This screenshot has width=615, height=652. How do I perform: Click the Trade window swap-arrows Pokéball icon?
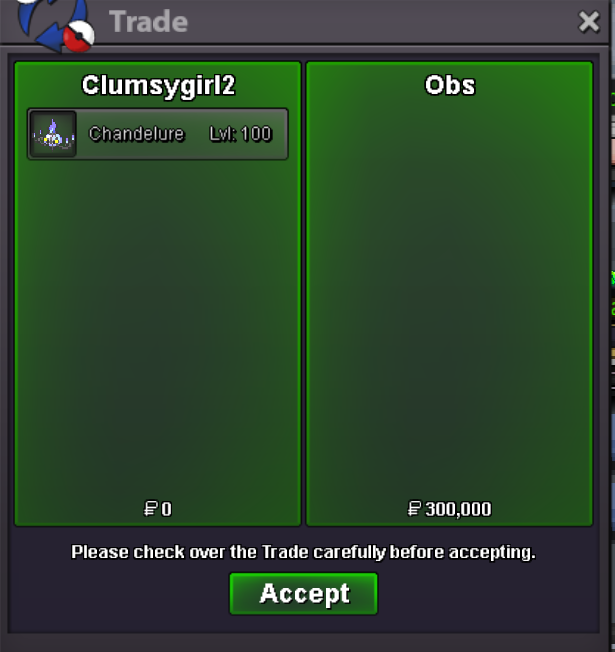click(x=55, y=25)
